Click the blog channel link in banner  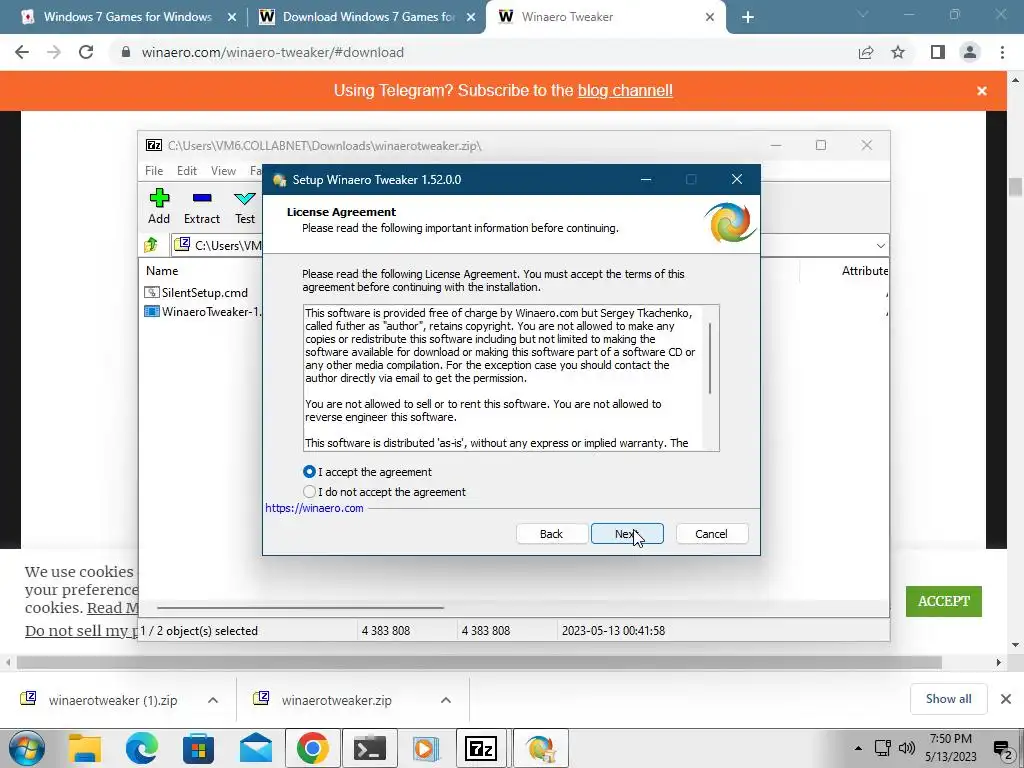(x=625, y=90)
